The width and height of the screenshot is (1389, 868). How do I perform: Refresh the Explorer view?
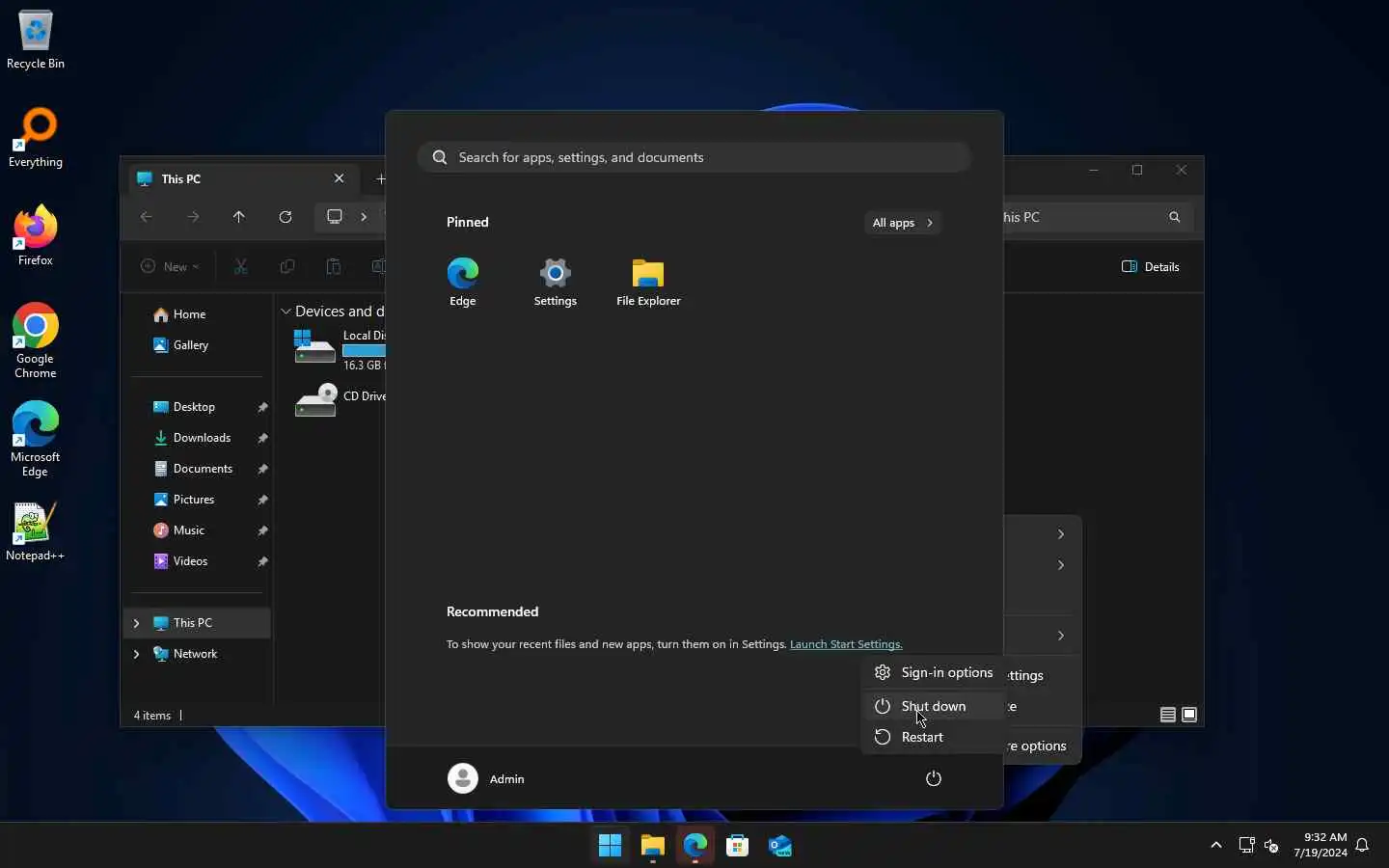pyautogui.click(x=286, y=217)
